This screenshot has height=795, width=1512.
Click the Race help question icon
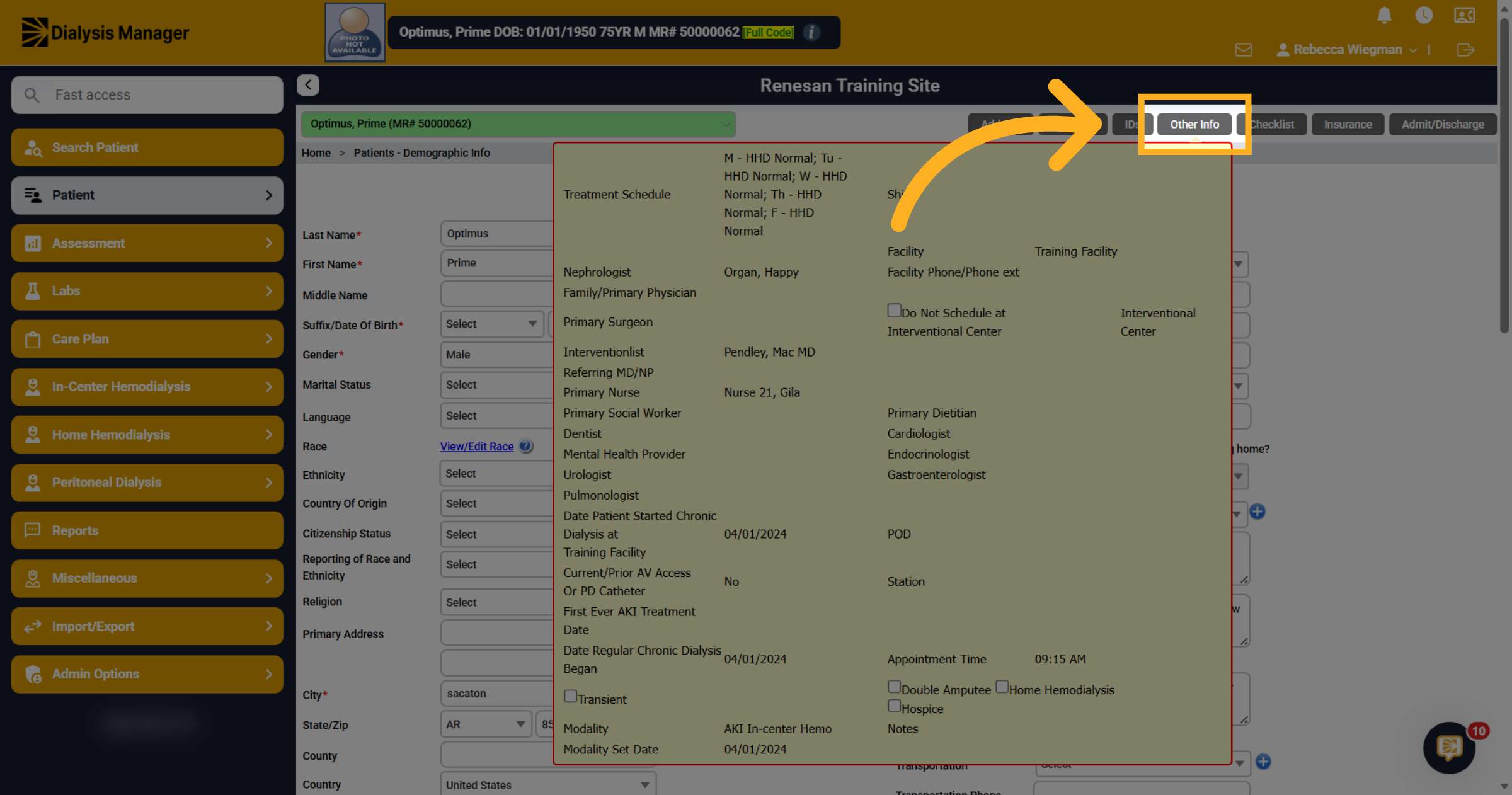(526, 446)
